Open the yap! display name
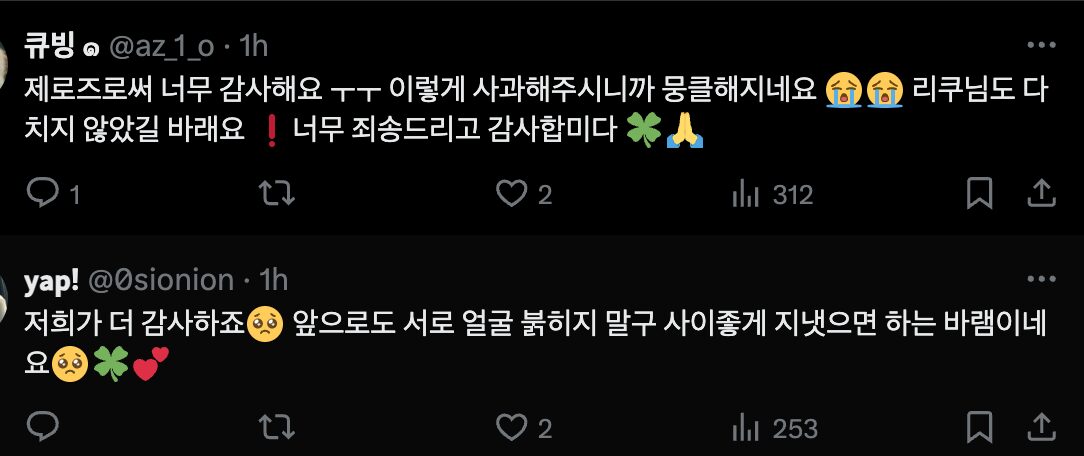This screenshot has height=456, width=1084. coord(51,281)
